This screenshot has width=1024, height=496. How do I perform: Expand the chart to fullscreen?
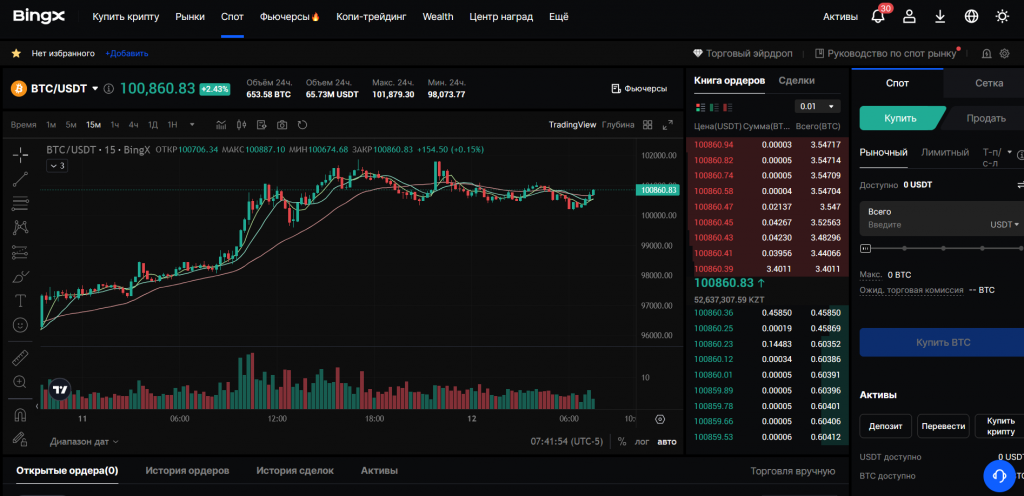click(667, 125)
